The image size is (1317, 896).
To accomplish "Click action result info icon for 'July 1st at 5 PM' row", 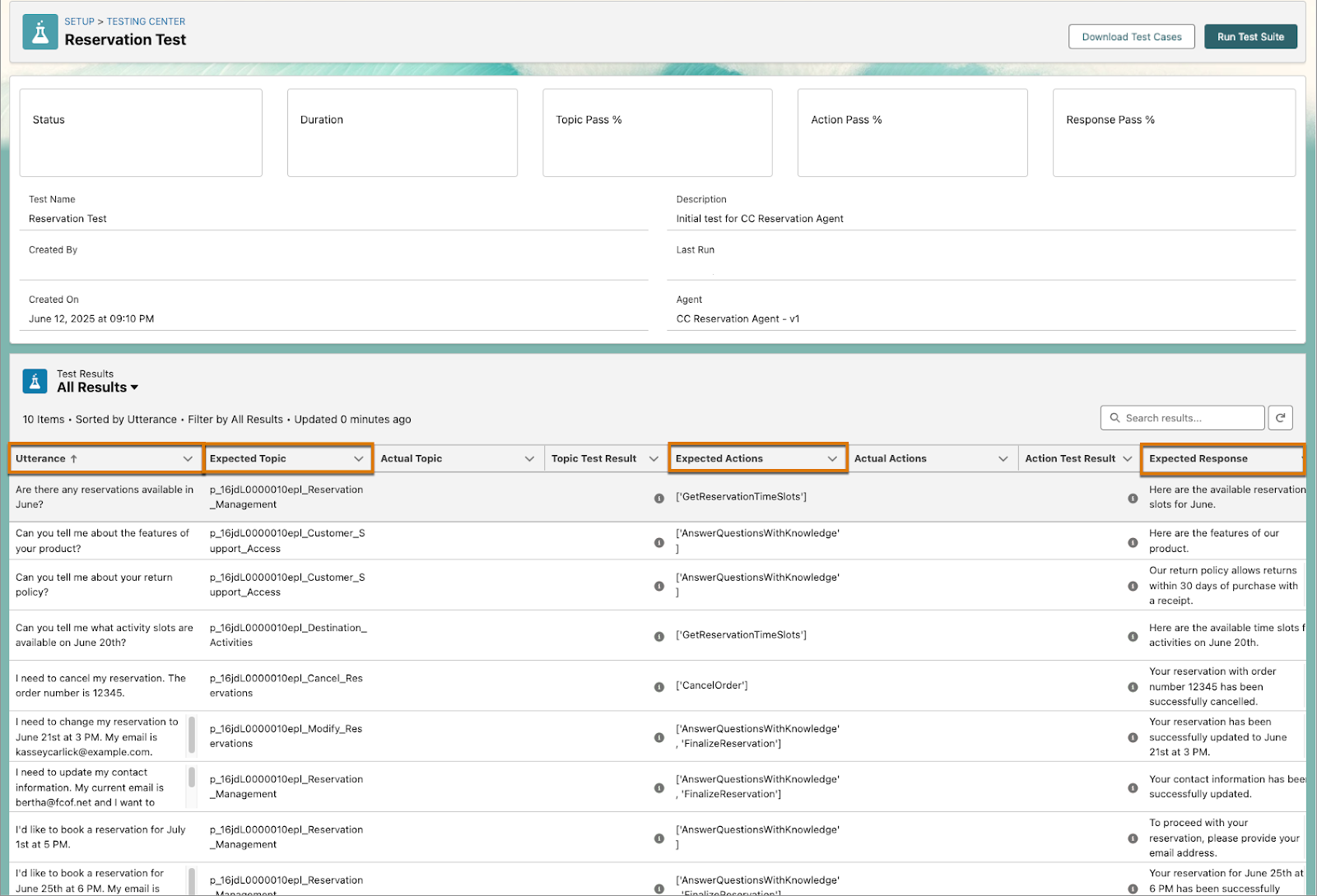I will tap(1133, 838).
